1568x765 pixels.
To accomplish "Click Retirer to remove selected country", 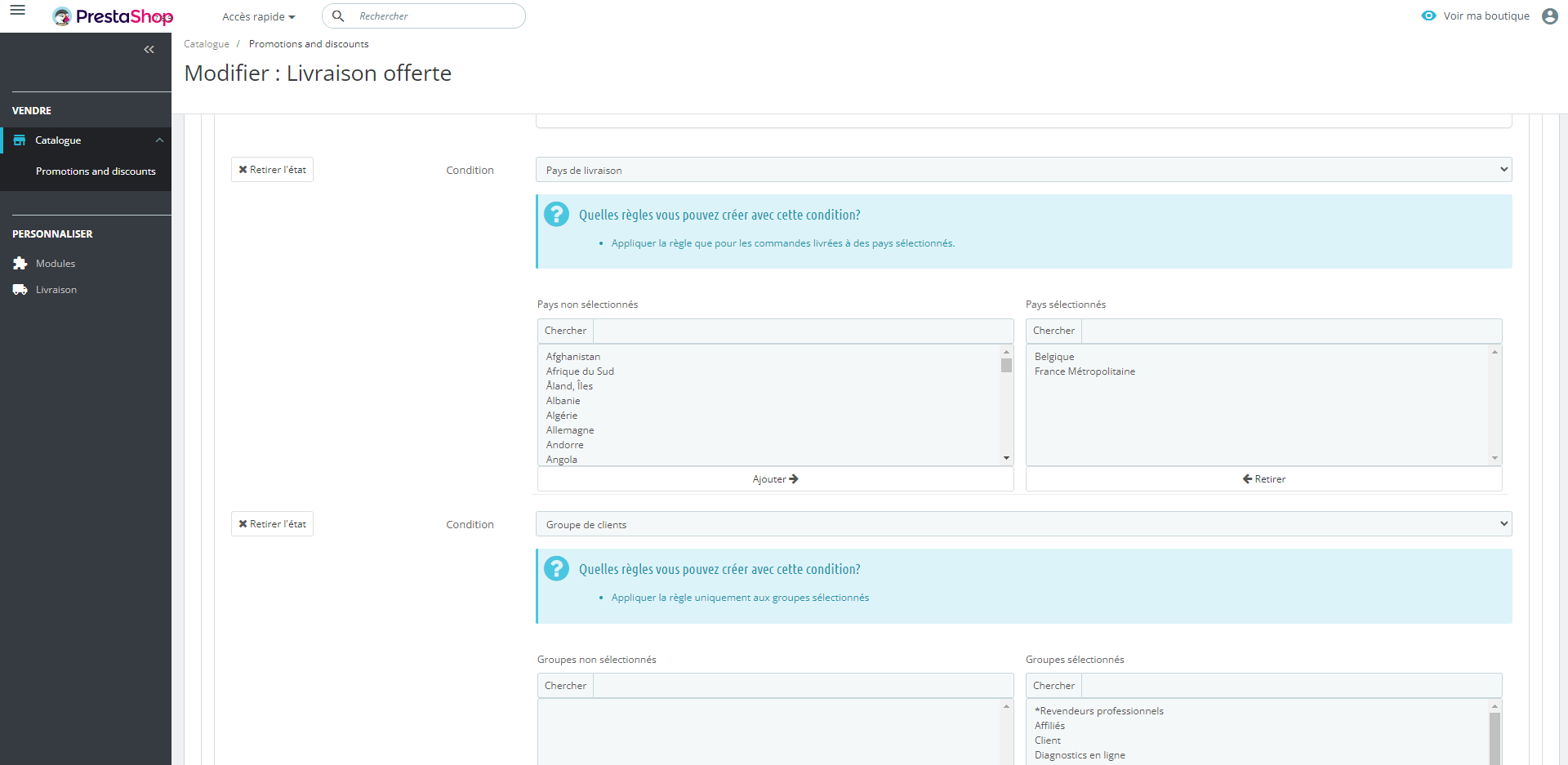I will pyautogui.click(x=1263, y=479).
